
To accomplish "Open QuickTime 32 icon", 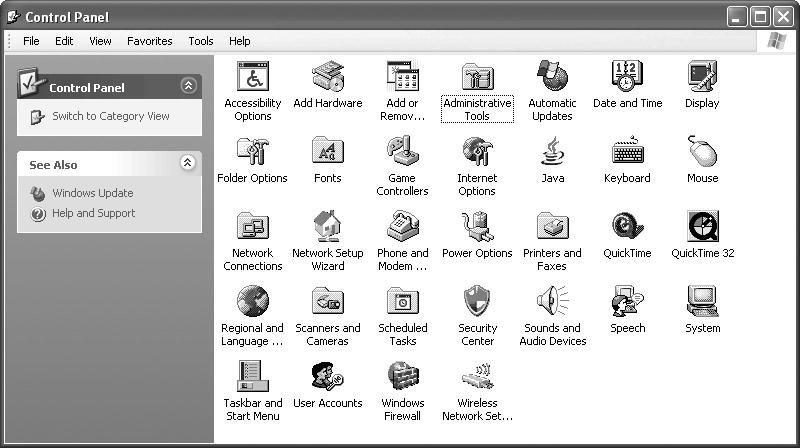I will 702,227.
